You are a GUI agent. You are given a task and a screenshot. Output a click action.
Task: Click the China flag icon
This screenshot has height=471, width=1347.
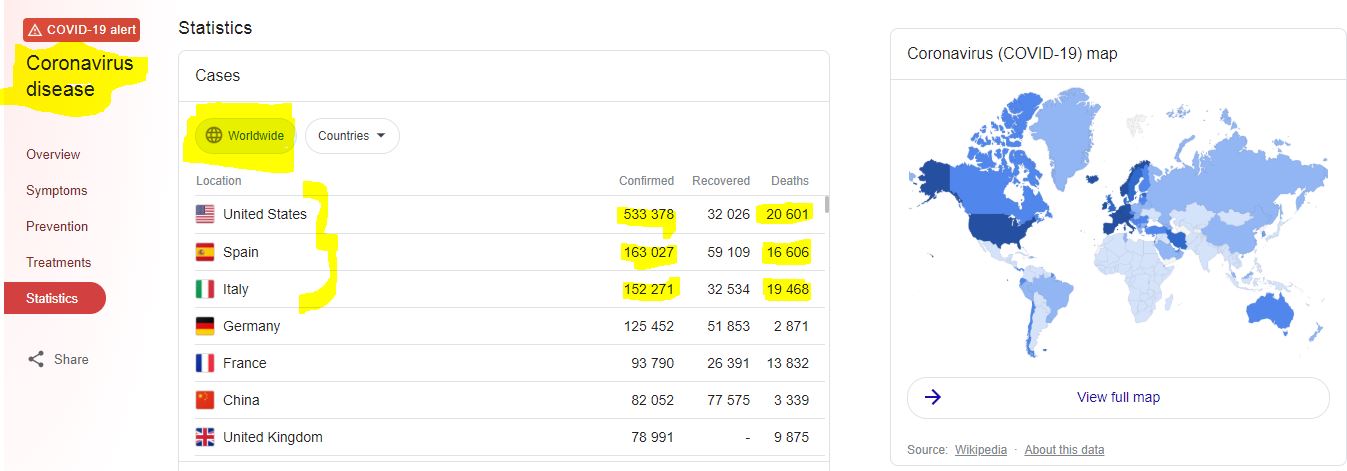point(205,400)
